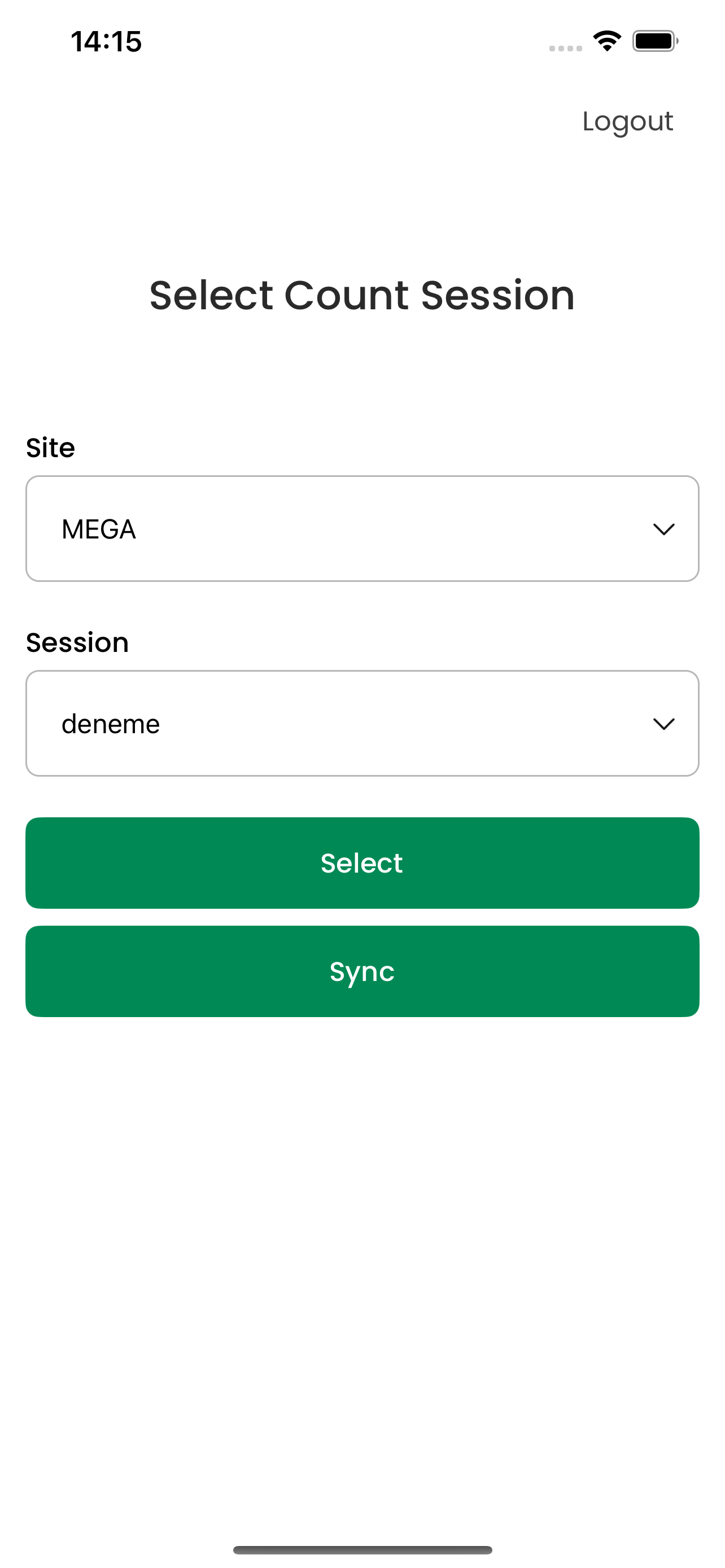Click the MEGA value text
The width and height of the screenshot is (725, 1568).
[x=99, y=529]
